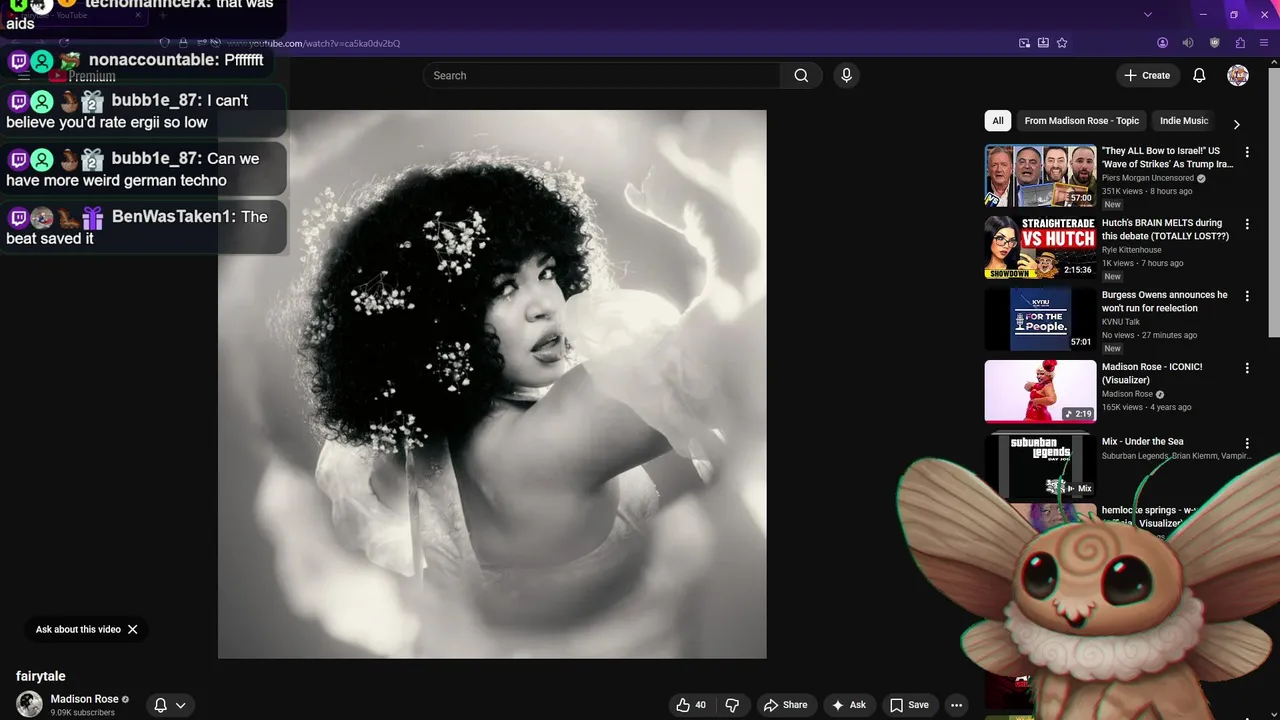The height and width of the screenshot is (720, 1280).
Task: Dislike the video with thumbs down
Action: tap(732, 705)
